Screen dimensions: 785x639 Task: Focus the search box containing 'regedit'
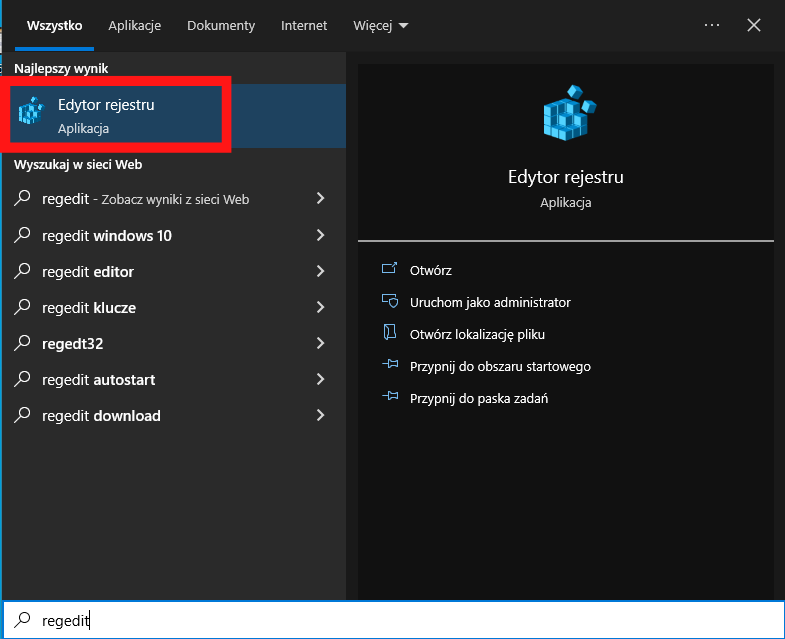(394, 620)
